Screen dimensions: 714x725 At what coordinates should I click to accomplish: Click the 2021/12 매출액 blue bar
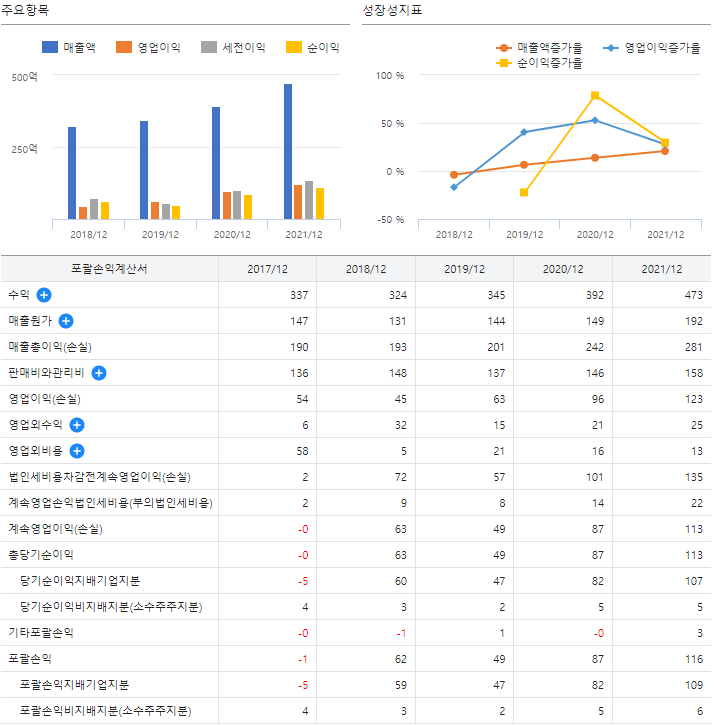coord(288,152)
